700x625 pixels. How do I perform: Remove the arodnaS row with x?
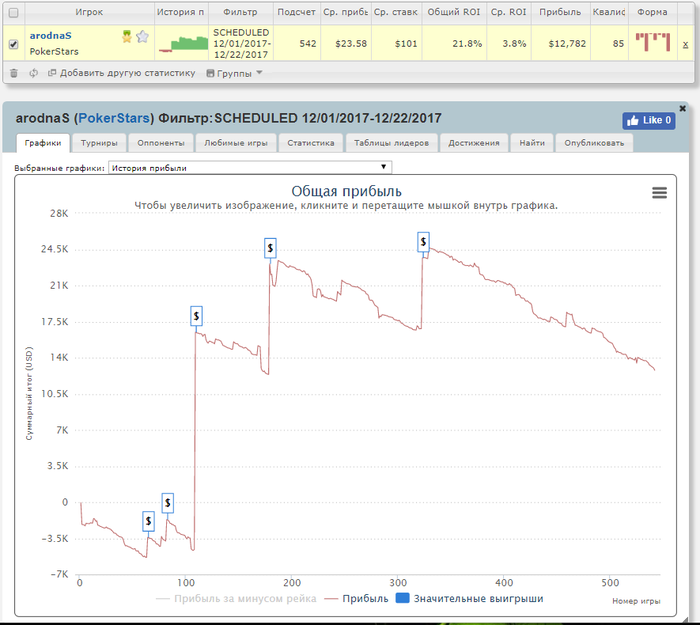click(x=685, y=45)
